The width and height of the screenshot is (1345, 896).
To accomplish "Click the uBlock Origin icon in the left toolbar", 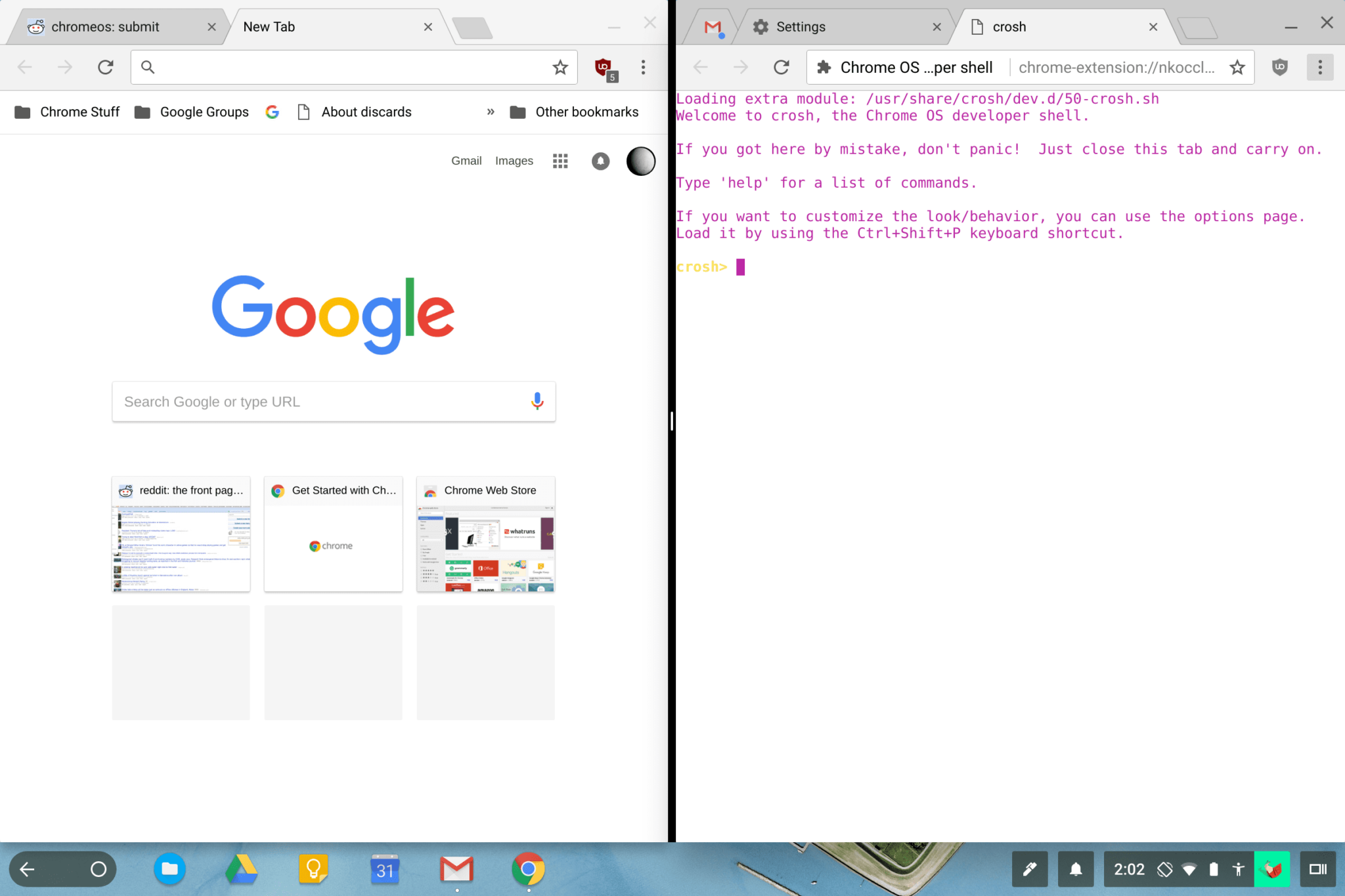I will [x=604, y=66].
